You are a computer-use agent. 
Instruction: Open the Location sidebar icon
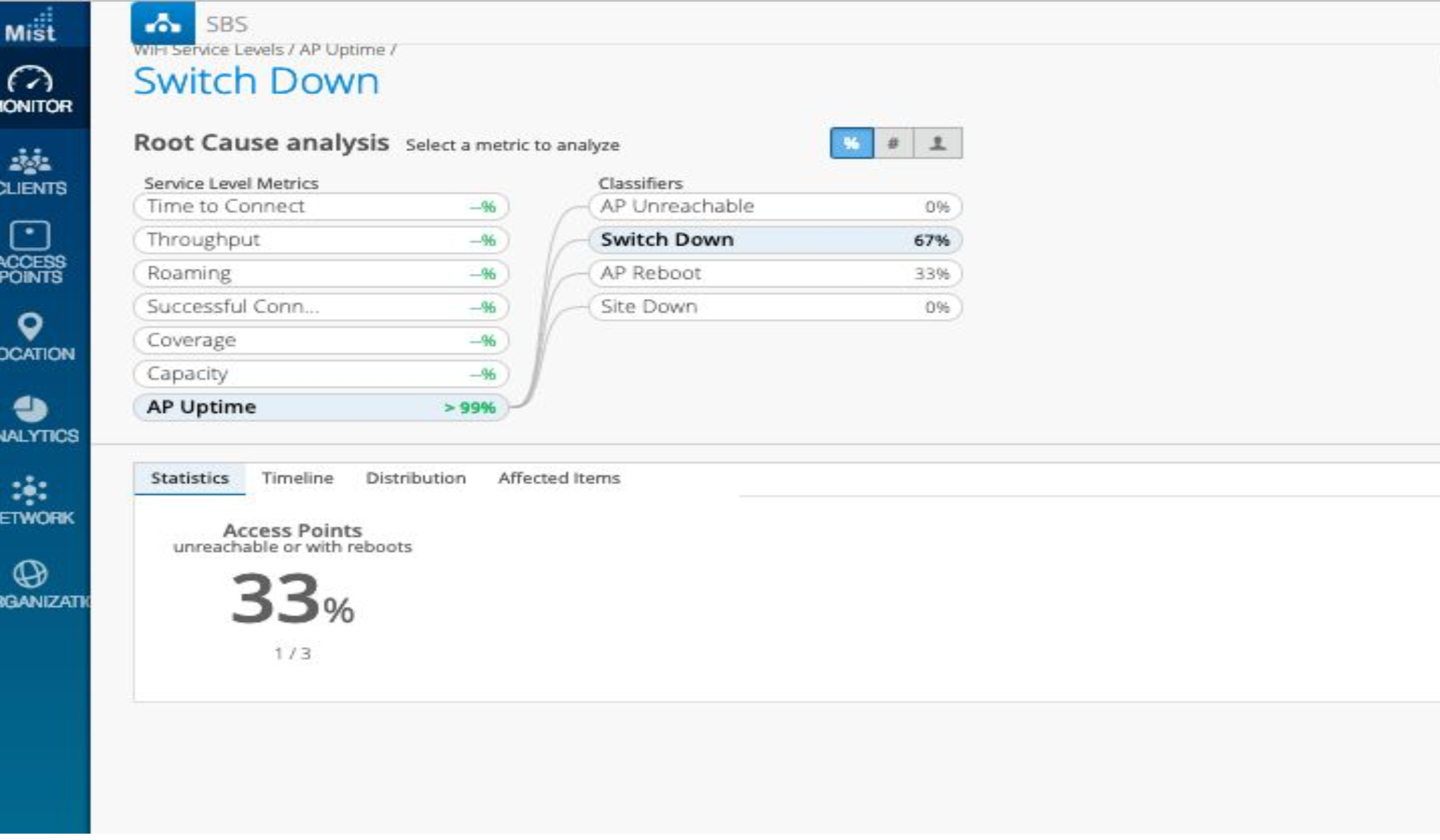click(x=31, y=337)
